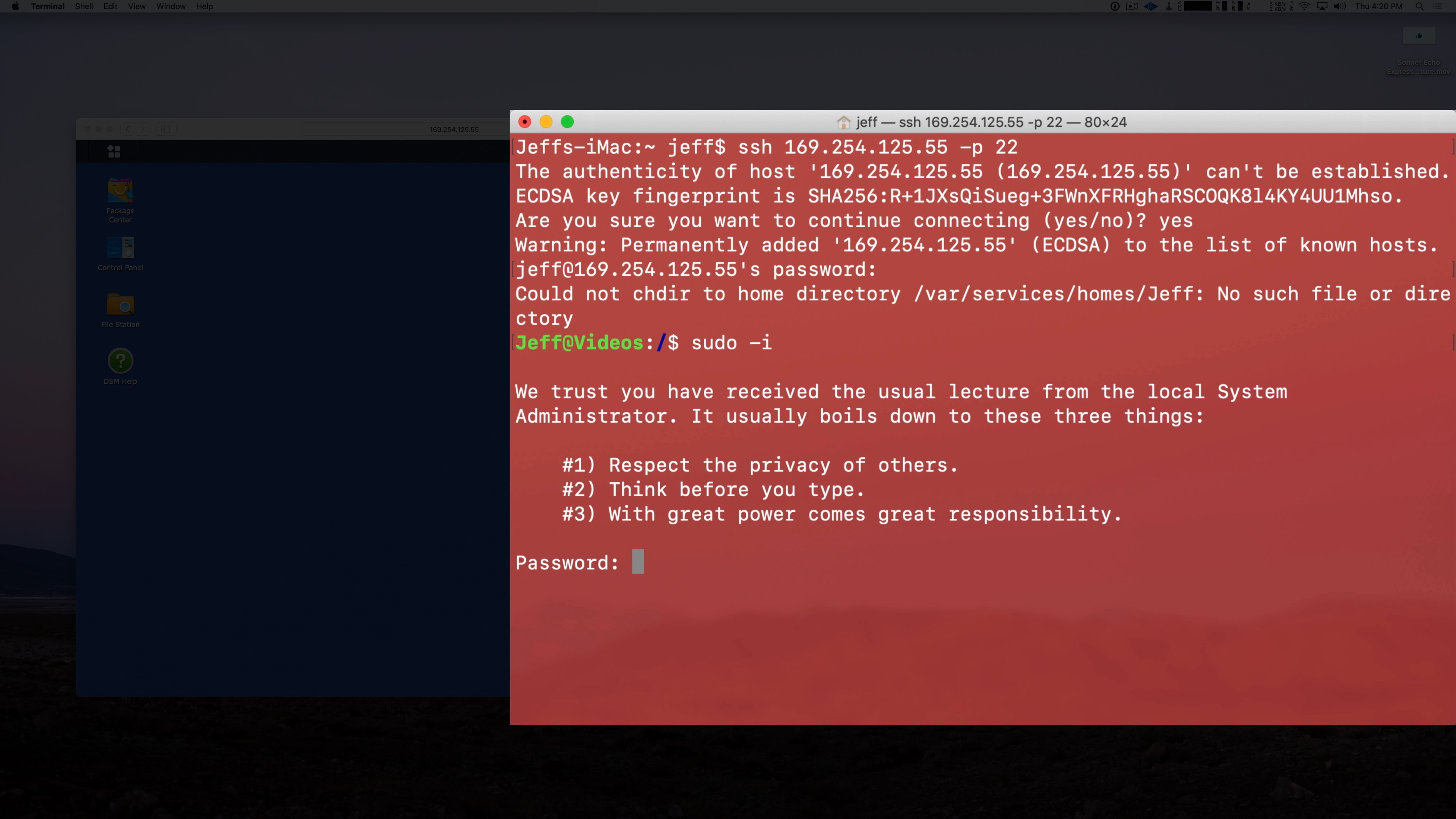
Task: Click the green maximize button
Action: tap(568, 122)
